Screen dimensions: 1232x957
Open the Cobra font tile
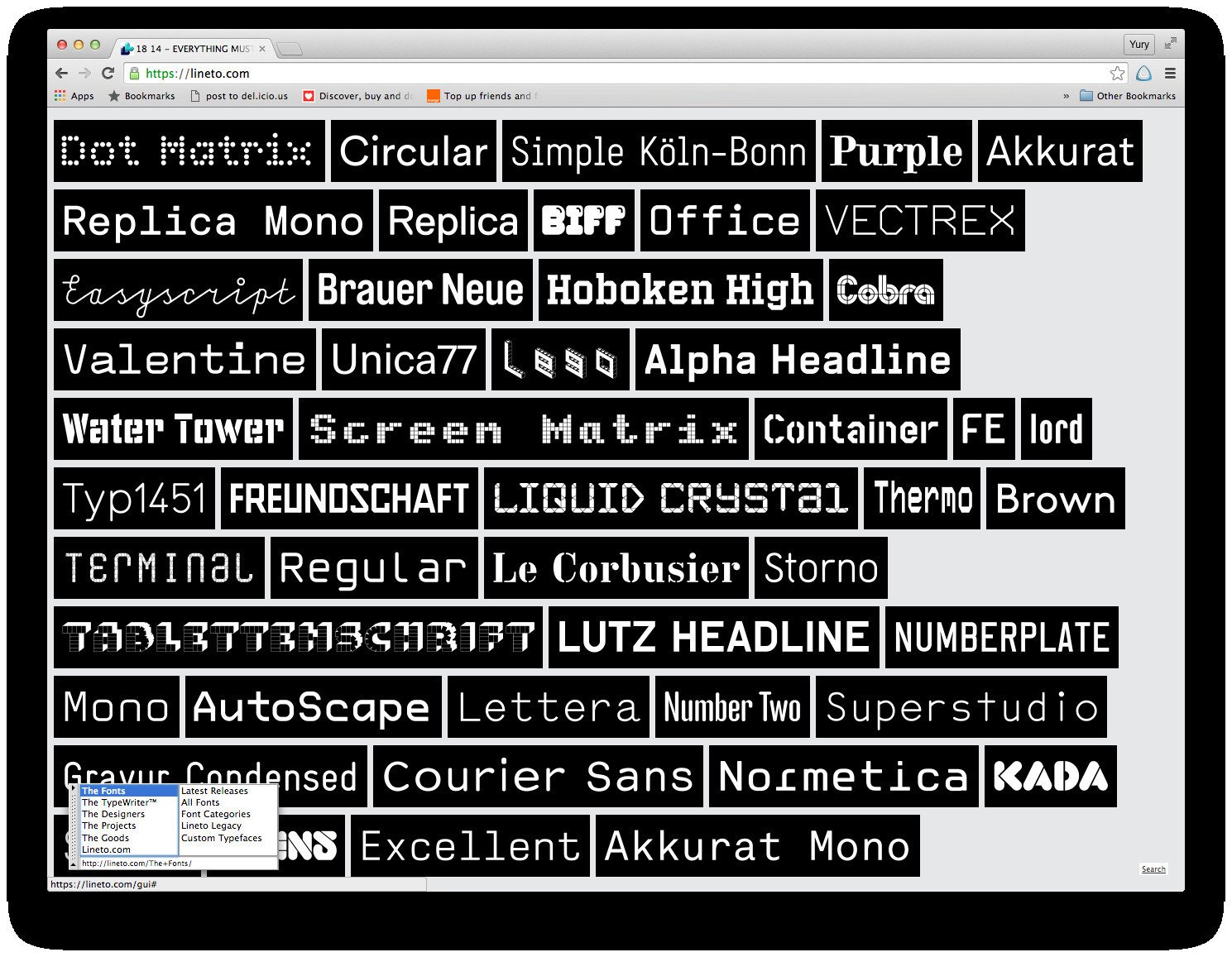tap(886, 289)
